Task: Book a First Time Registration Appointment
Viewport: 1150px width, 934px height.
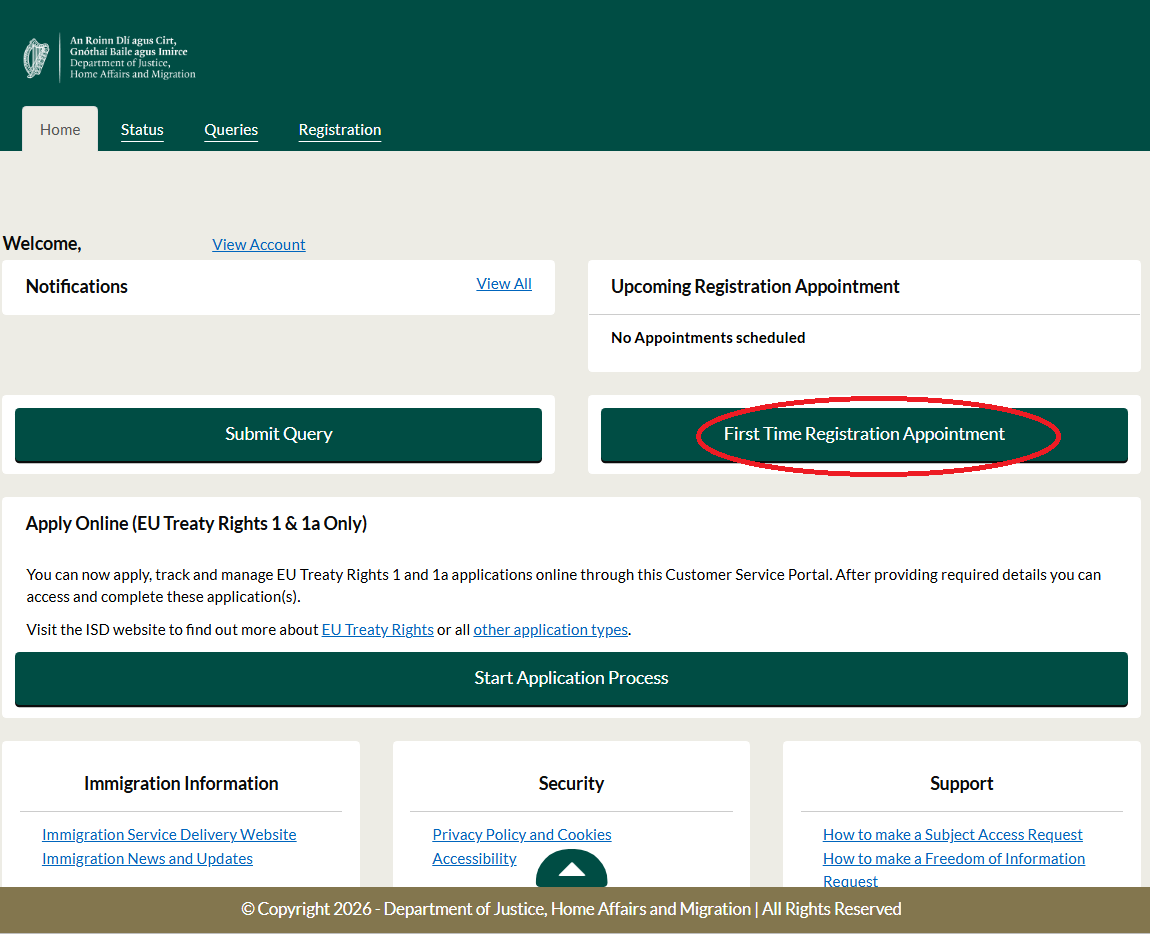Action: (x=864, y=434)
